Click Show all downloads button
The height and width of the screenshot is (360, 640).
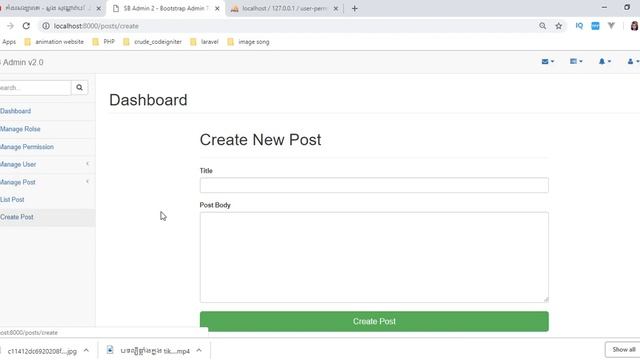pos(623,350)
